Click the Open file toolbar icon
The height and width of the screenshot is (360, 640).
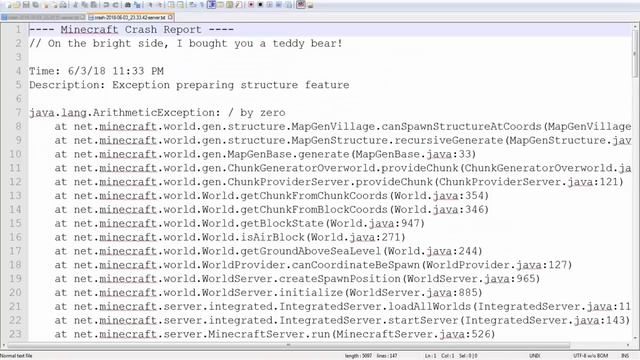[17, 5]
